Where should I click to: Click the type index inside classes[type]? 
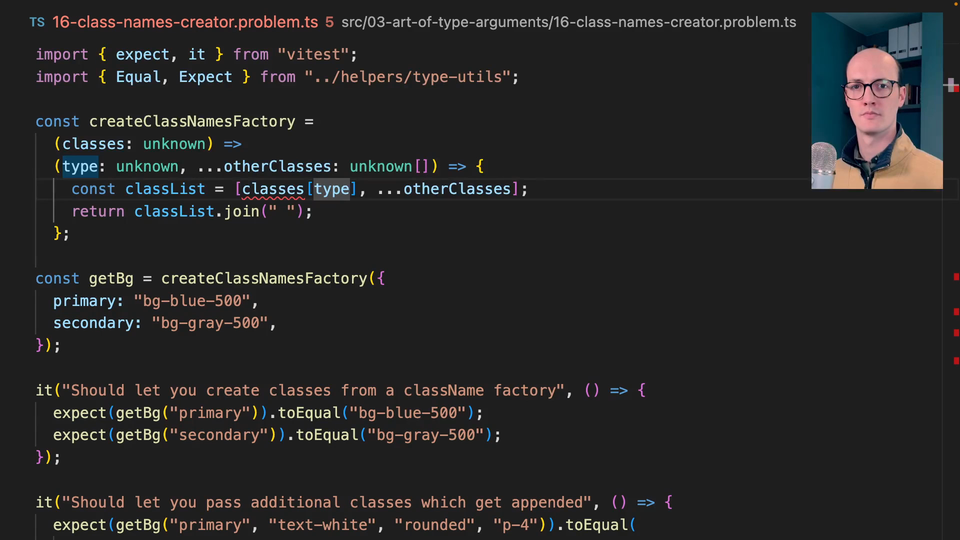pos(332,189)
